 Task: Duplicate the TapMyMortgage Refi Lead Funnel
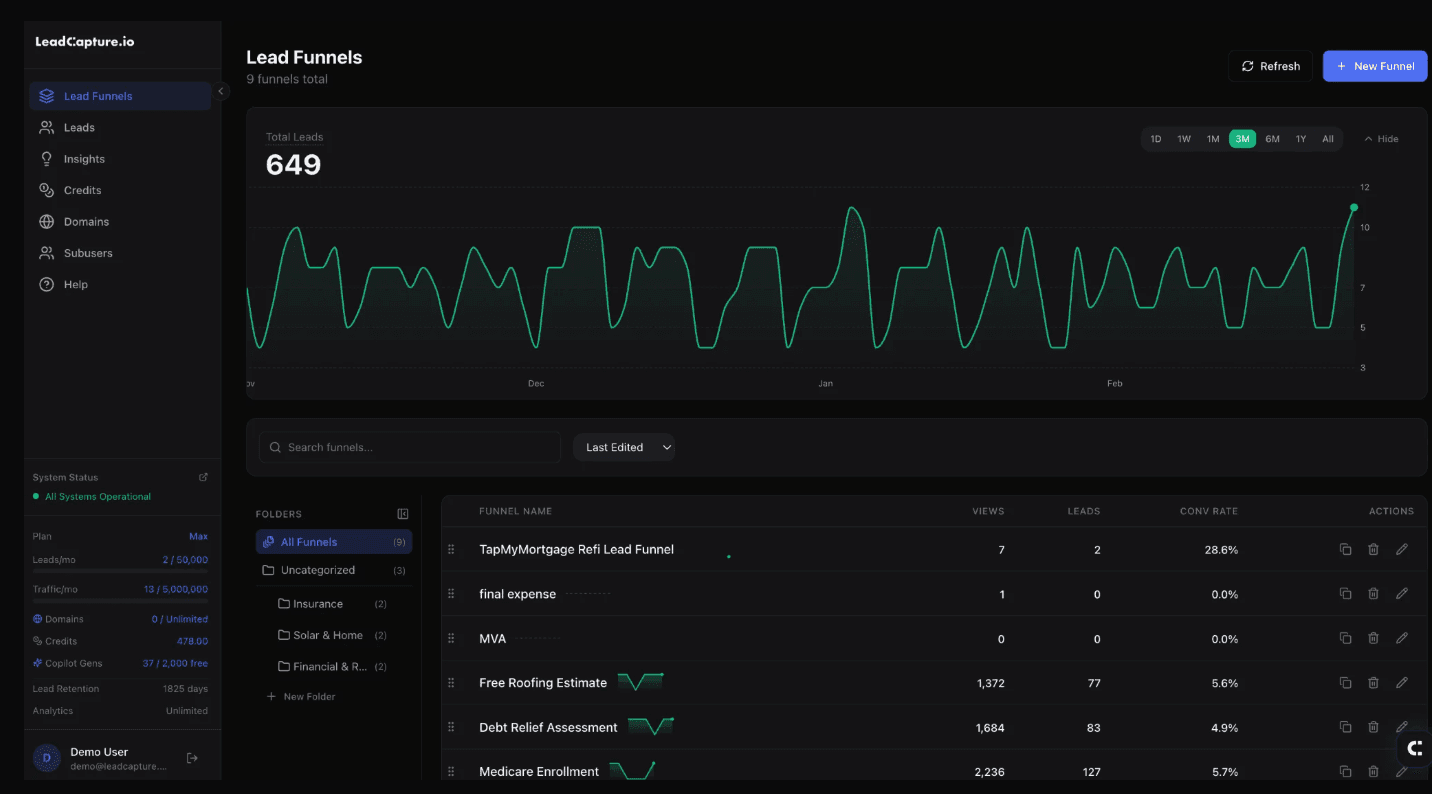tap(1345, 549)
